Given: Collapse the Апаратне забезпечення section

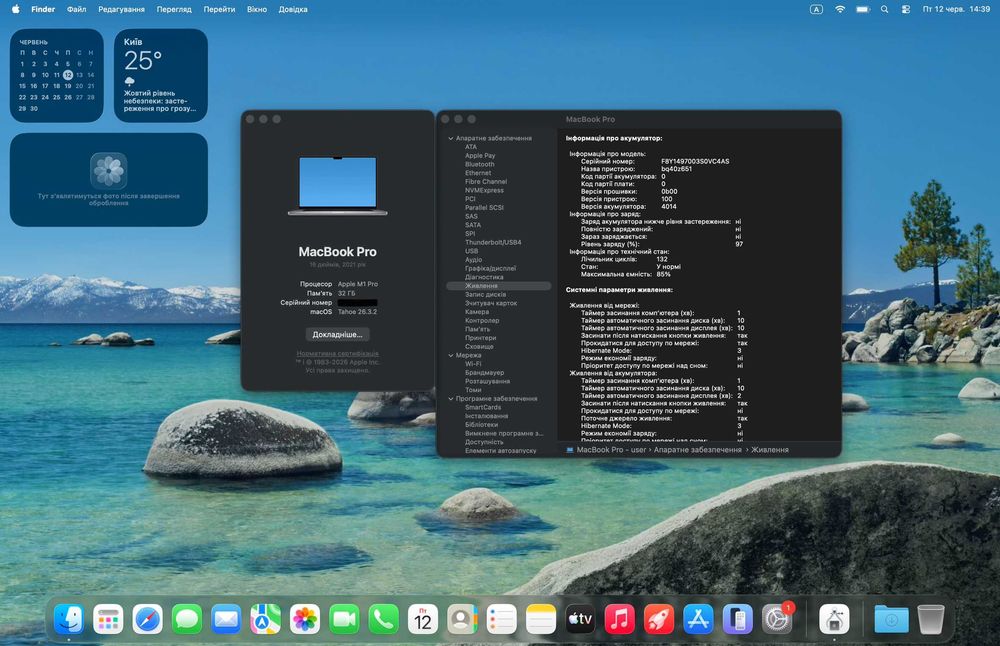Looking at the screenshot, I should [x=451, y=138].
